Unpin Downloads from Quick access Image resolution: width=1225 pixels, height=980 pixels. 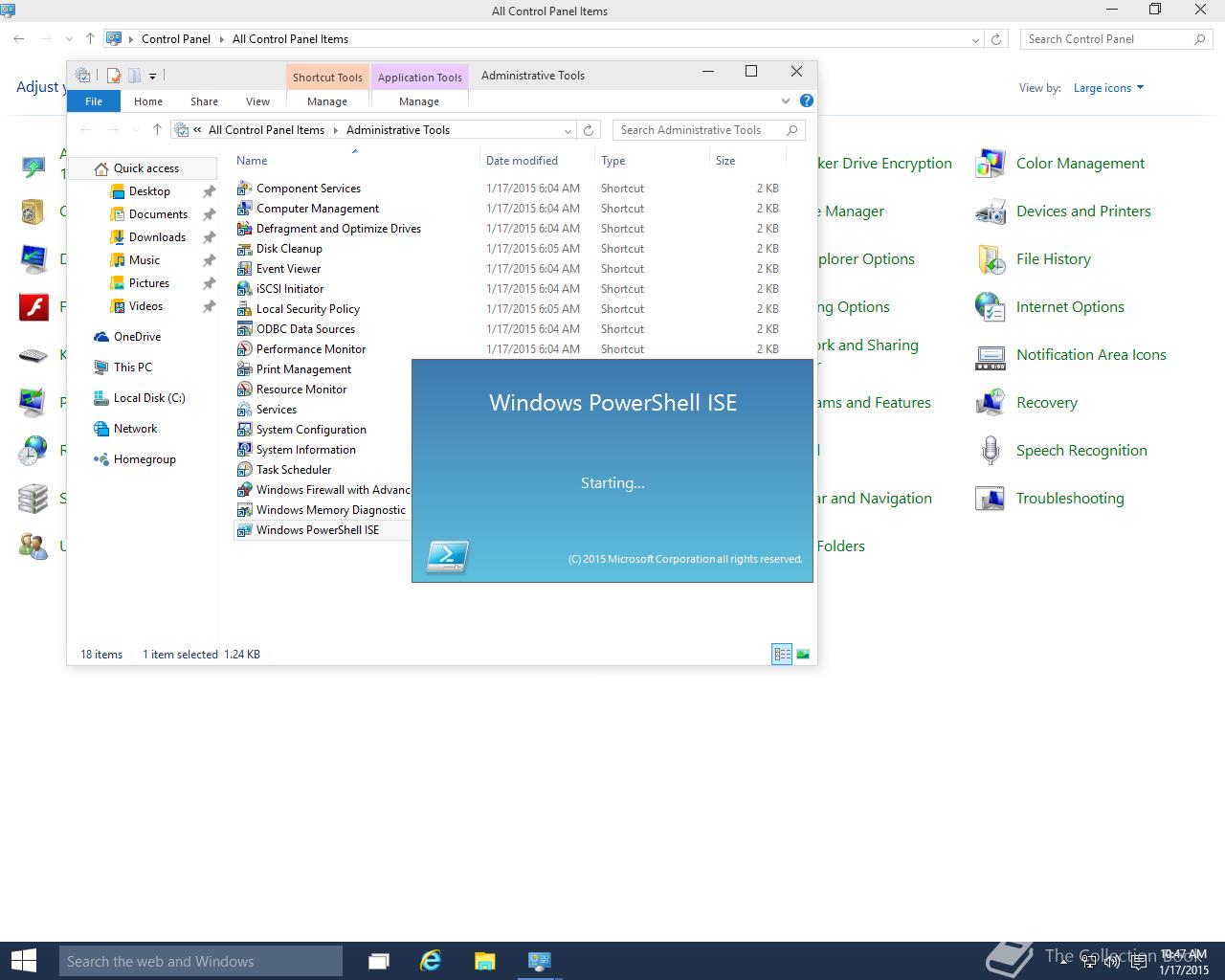point(209,237)
